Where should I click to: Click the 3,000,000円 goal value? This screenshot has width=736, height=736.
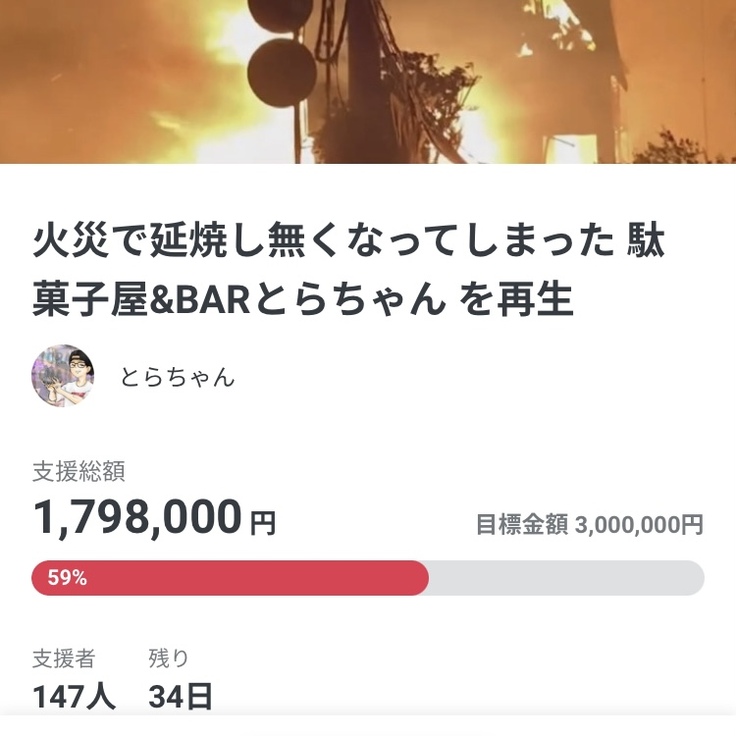(640, 525)
